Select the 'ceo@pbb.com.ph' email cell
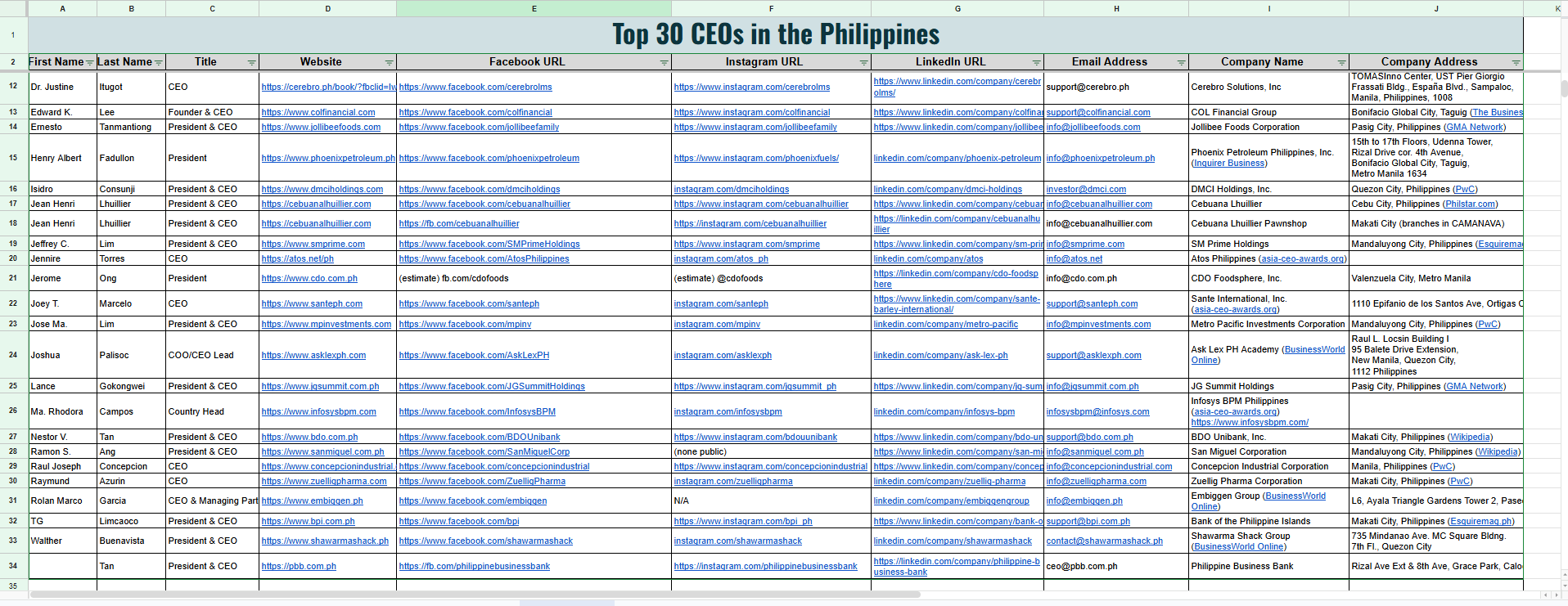Image resolution: width=1568 pixels, height=606 pixels. (x=1116, y=566)
